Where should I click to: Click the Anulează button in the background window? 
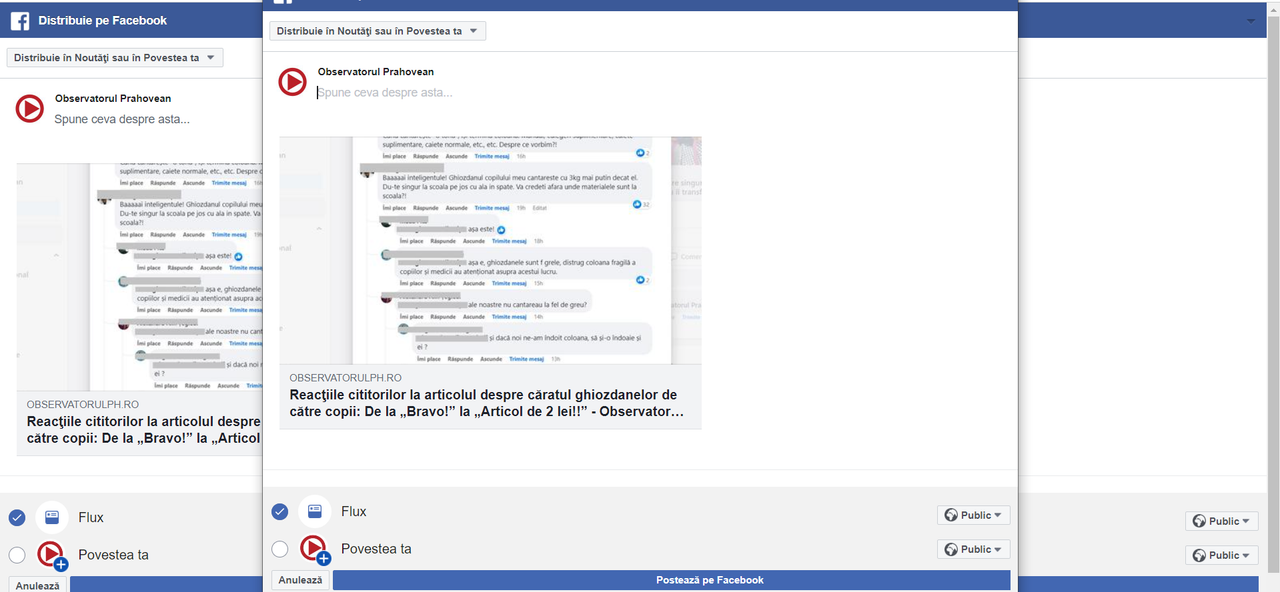coord(37,585)
